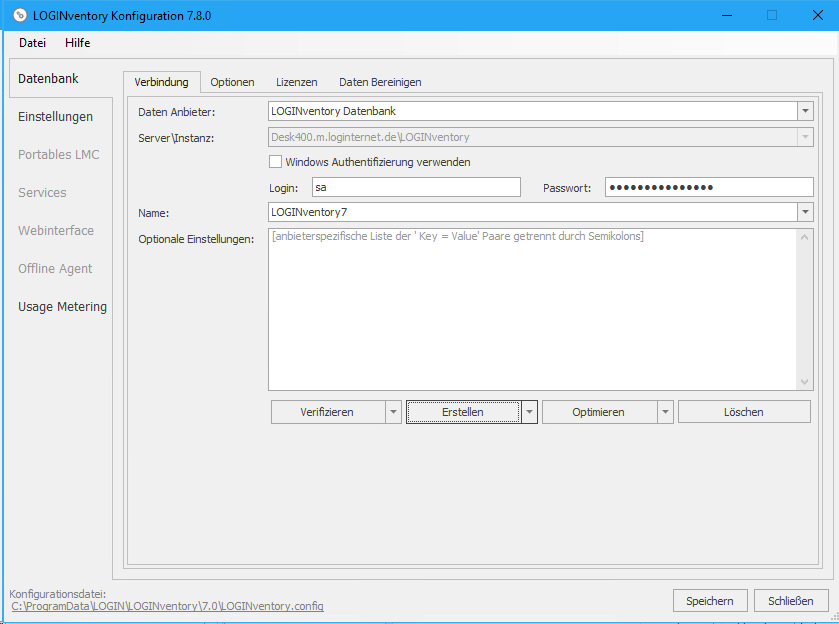Image resolution: width=839 pixels, height=624 pixels.
Task: Open the Optimieren split-button arrow
Action: 665,412
